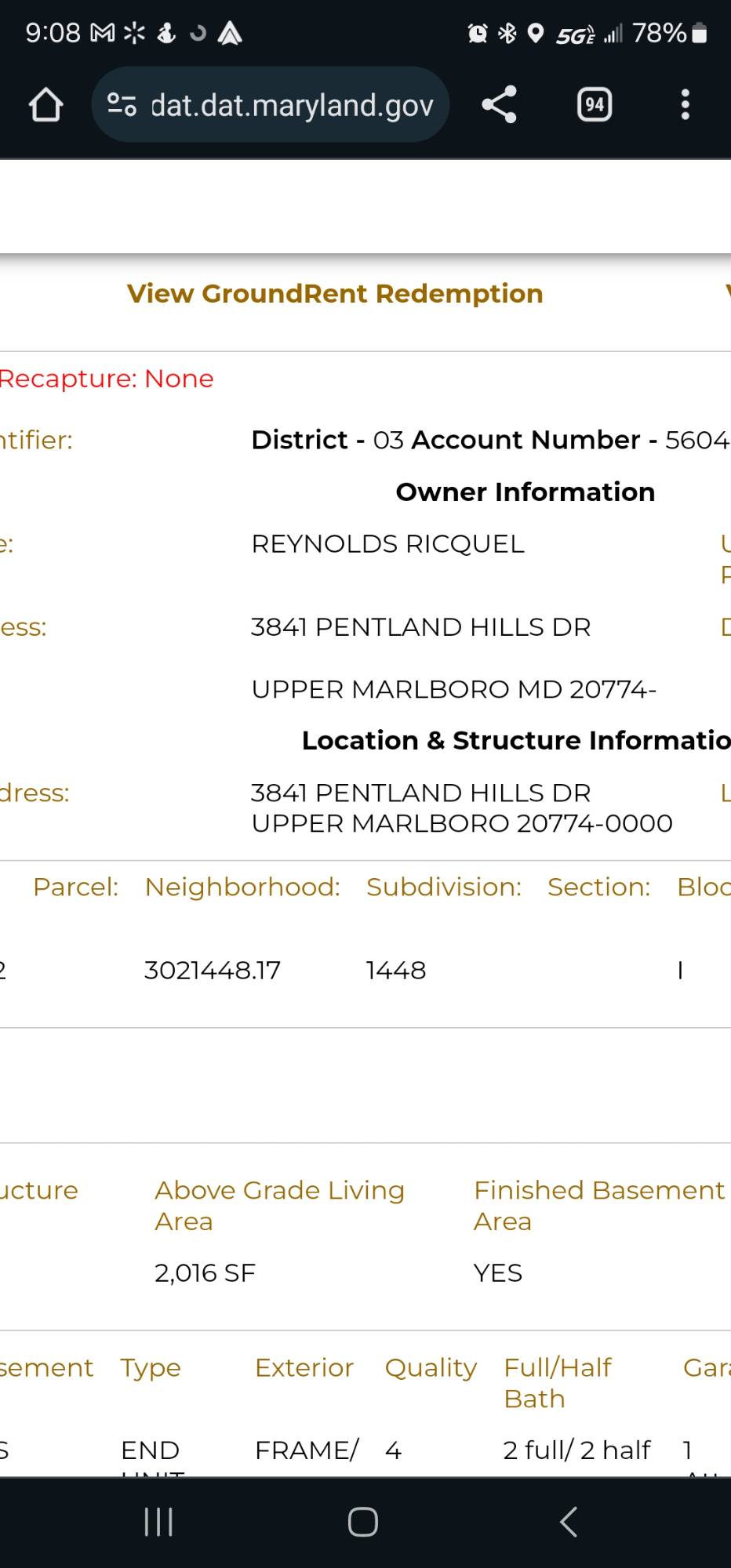Image resolution: width=731 pixels, height=1568 pixels.
Task: Tap the Android back arrow
Action: pos(569,1522)
